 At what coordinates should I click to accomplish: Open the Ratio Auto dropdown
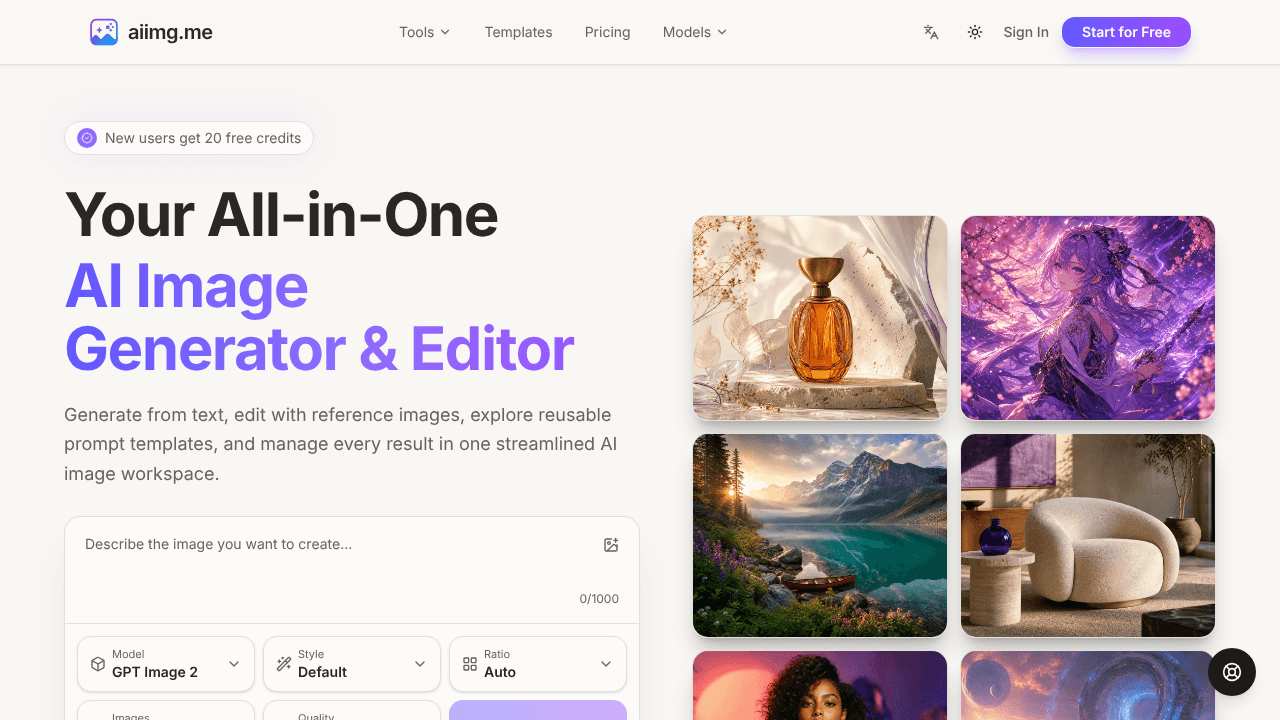[x=538, y=664]
